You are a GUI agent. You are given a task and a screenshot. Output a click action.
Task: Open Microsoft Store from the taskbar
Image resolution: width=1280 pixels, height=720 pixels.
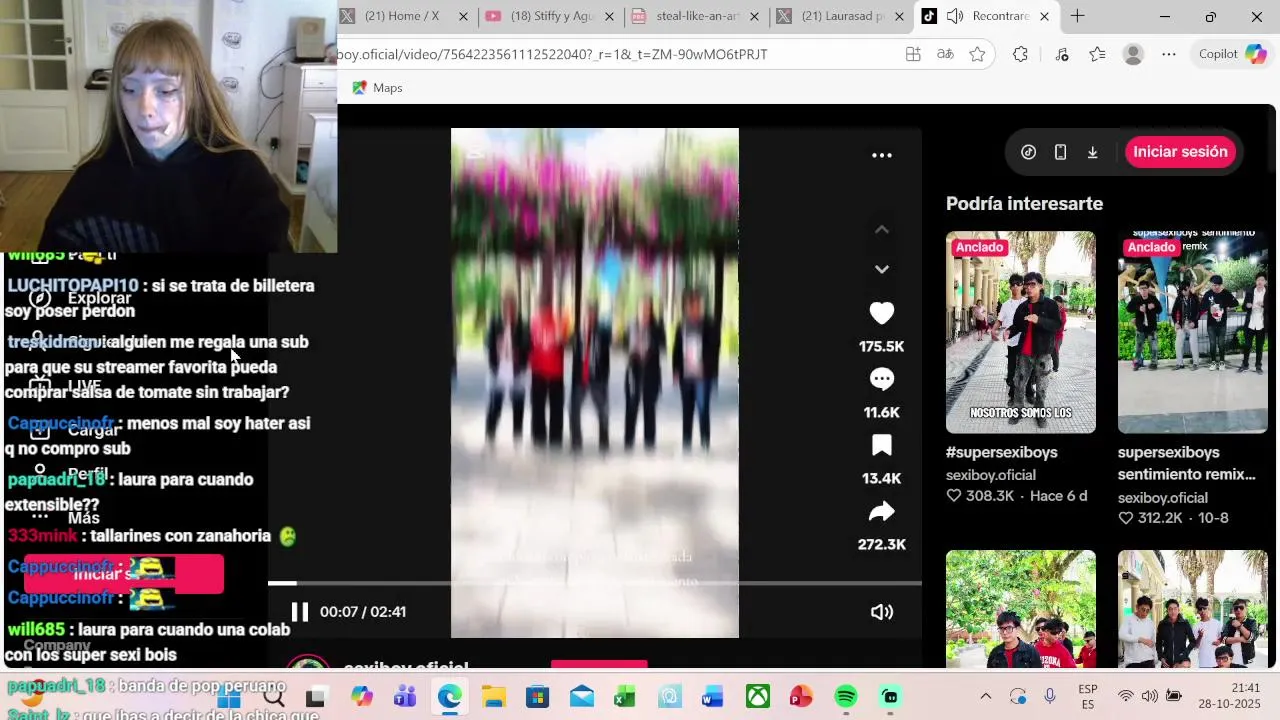click(538, 696)
